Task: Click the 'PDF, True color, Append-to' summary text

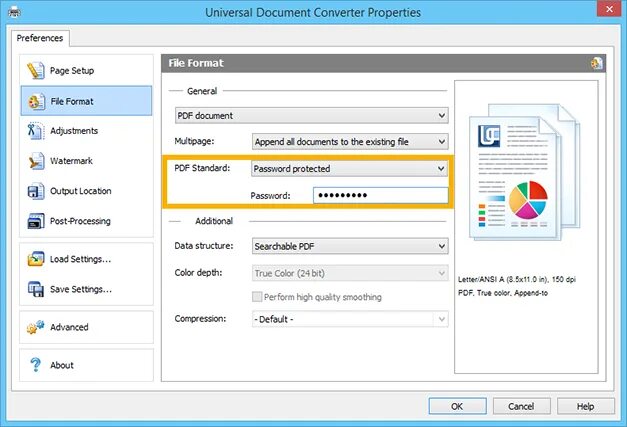Action: (503, 293)
